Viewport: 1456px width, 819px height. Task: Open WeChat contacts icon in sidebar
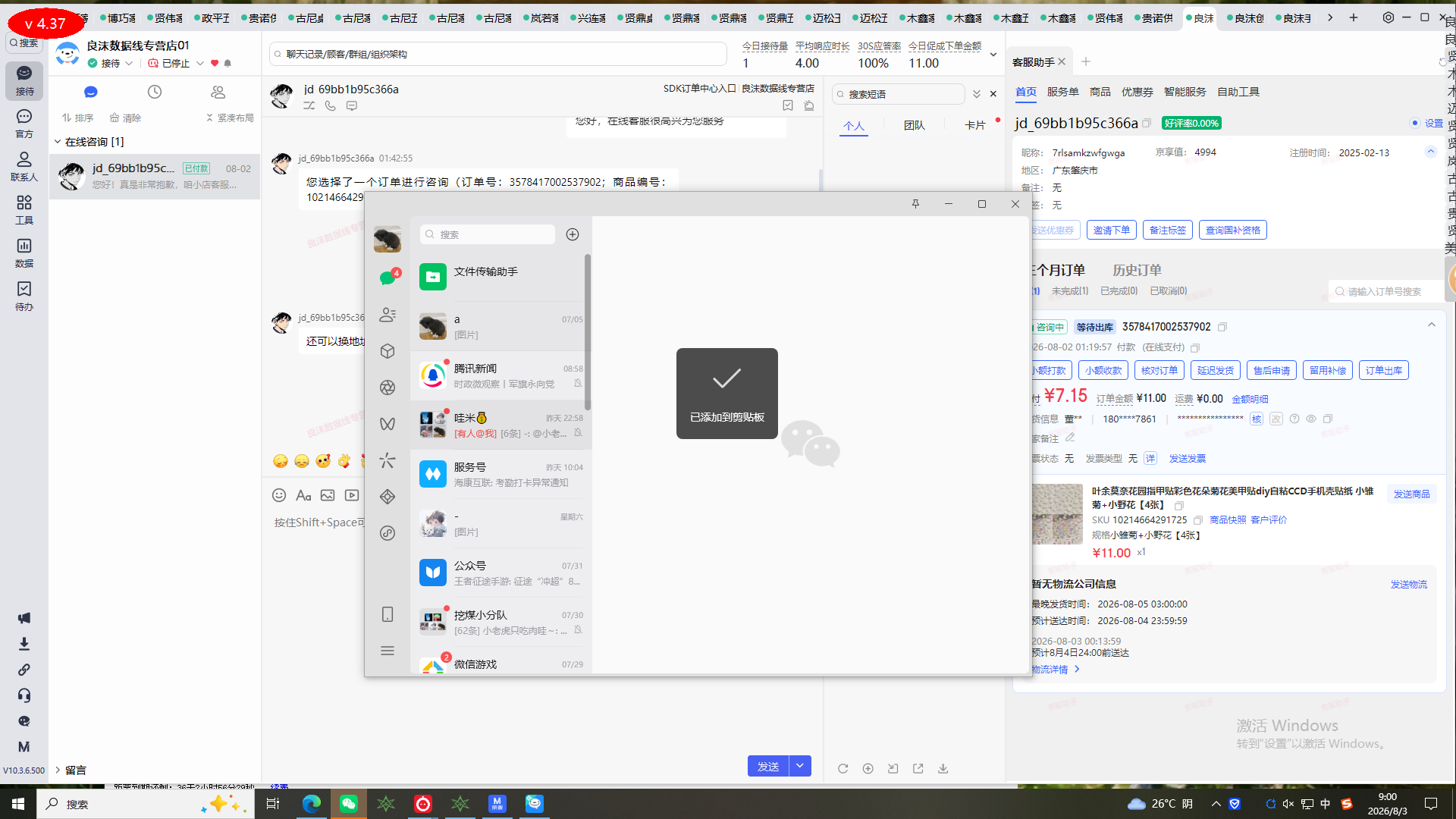click(388, 315)
